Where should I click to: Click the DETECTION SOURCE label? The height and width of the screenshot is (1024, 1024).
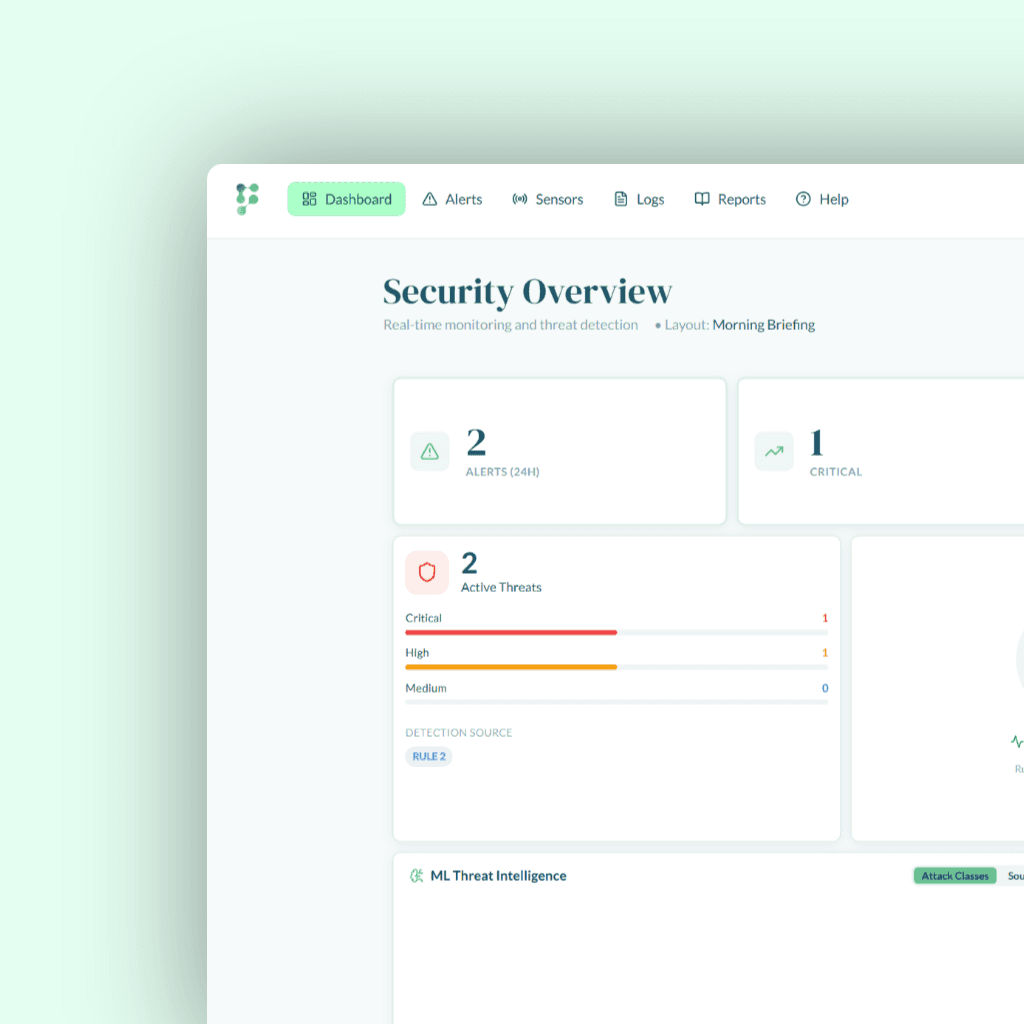(458, 733)
